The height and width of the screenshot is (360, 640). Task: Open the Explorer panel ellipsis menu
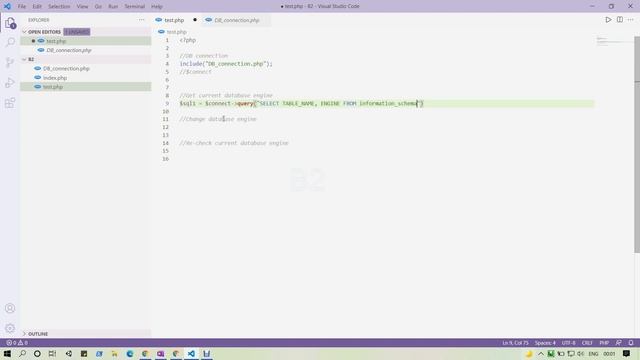[141, 20]
